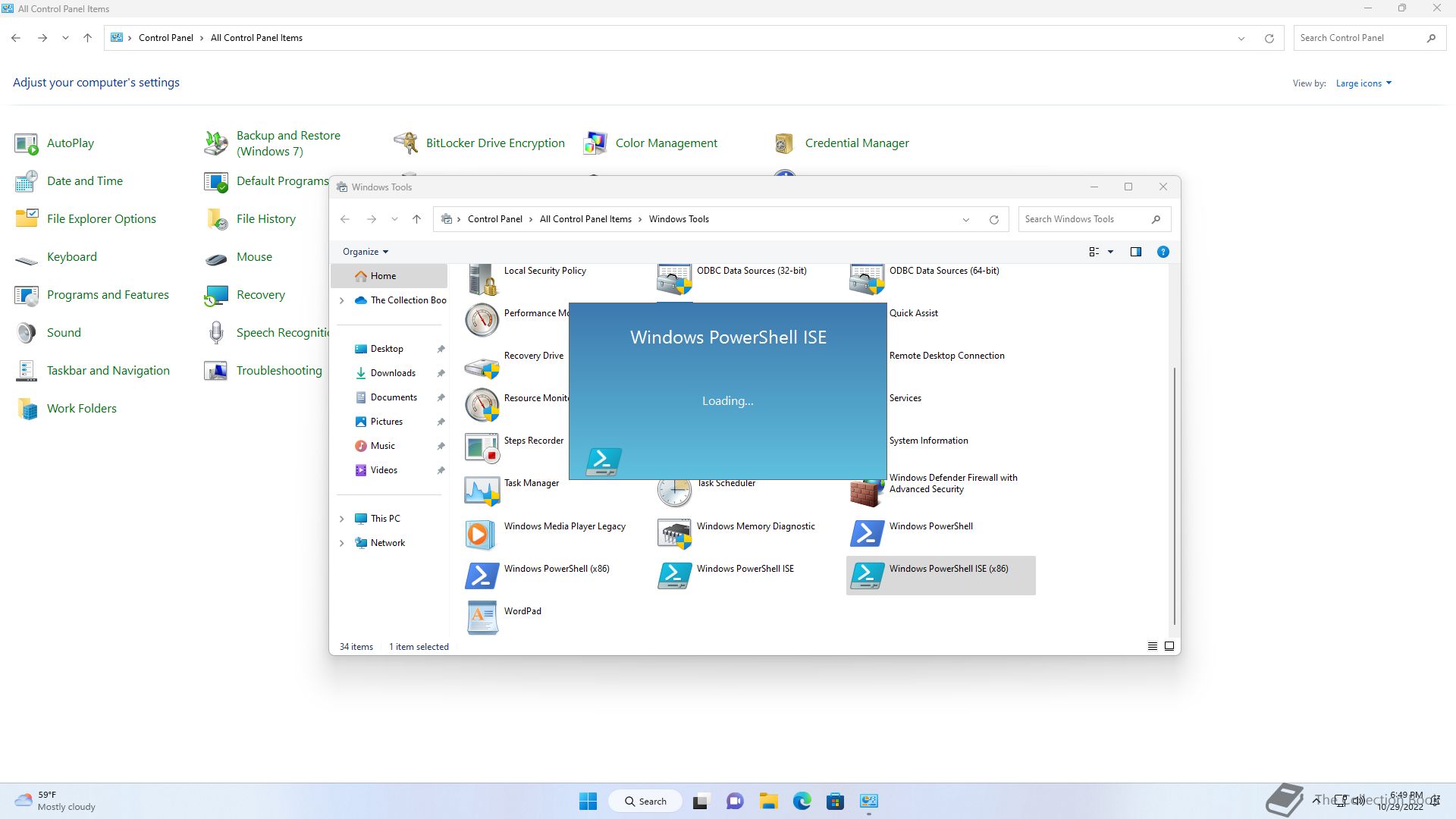Expand Control Panel address bar dropdown
Screen dimensions: 1456x819
click(x=1241, y=39)
